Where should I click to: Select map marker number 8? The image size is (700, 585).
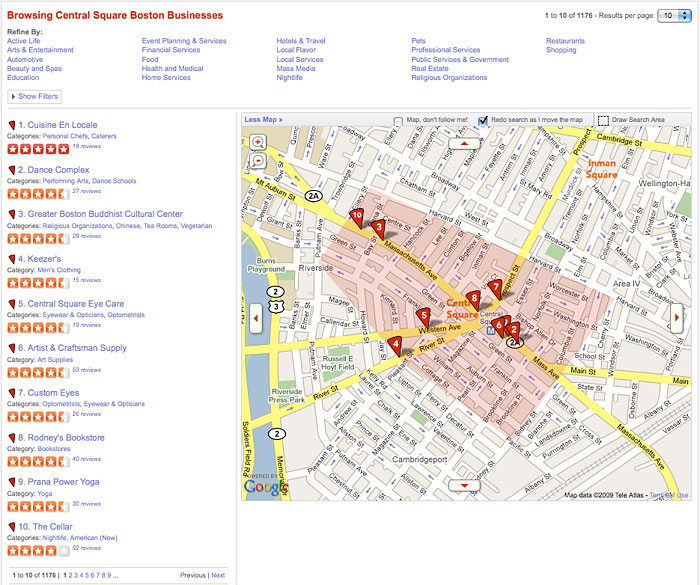point(474,301)
